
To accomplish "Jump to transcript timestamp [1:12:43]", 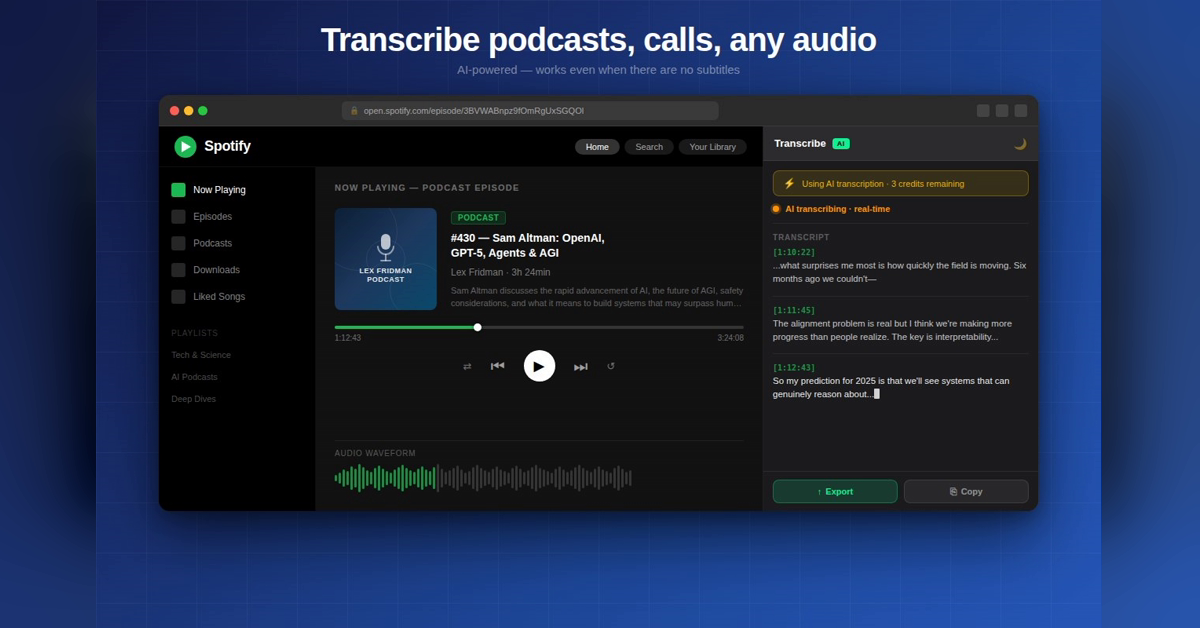I will (794, 367).
